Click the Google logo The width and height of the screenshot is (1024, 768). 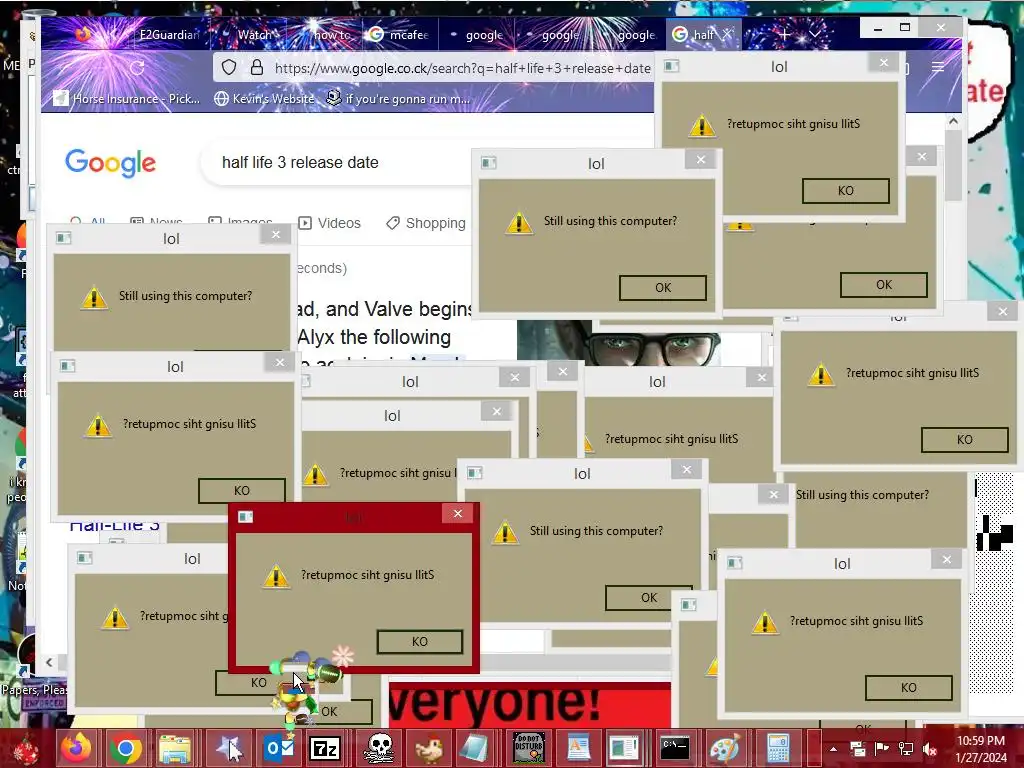[110, 163]
